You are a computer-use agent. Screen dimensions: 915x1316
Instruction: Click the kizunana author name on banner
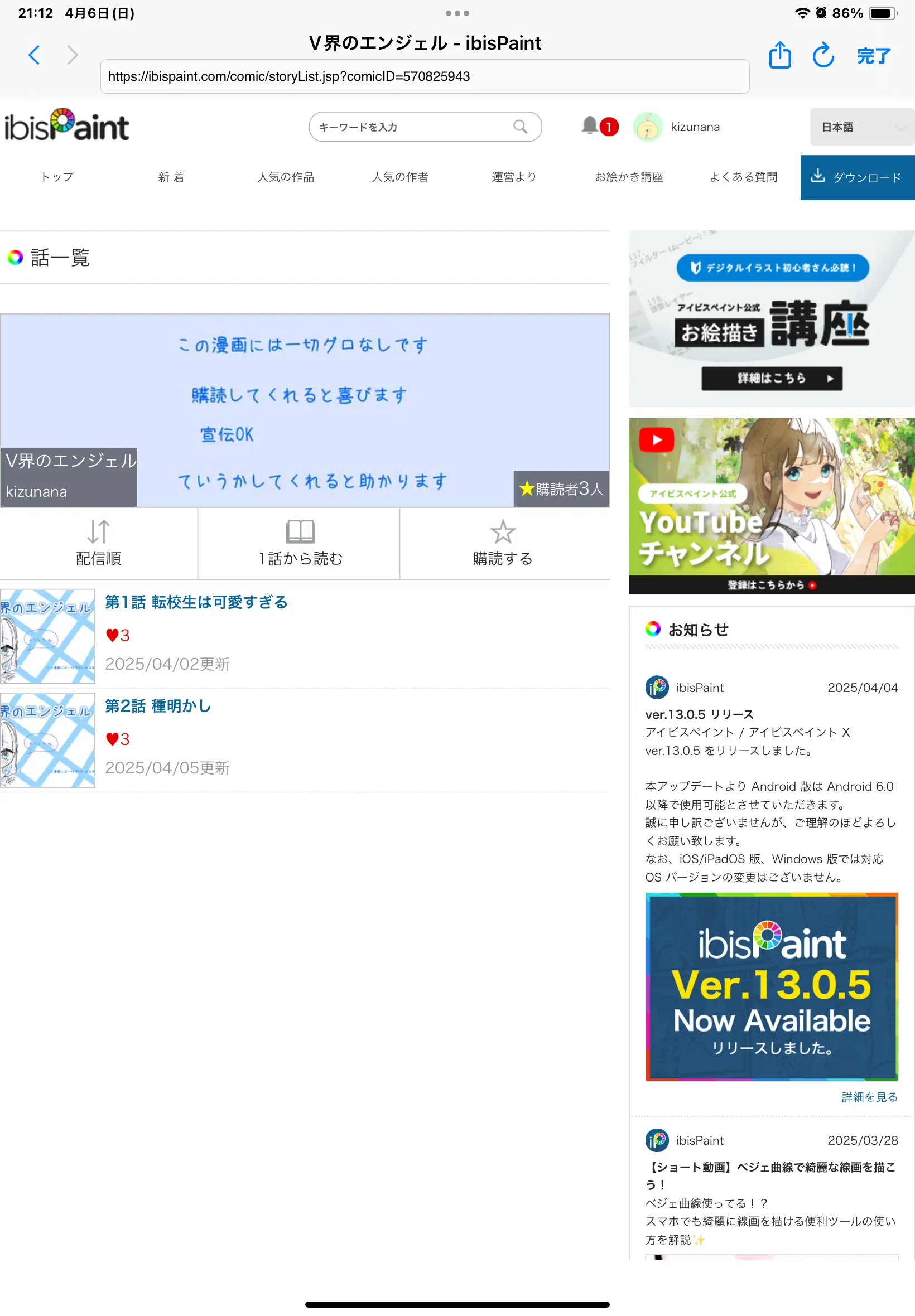coord(36,492)
